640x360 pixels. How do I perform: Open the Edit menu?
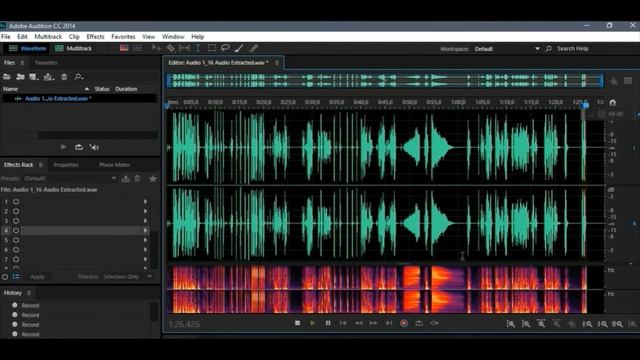22,37
